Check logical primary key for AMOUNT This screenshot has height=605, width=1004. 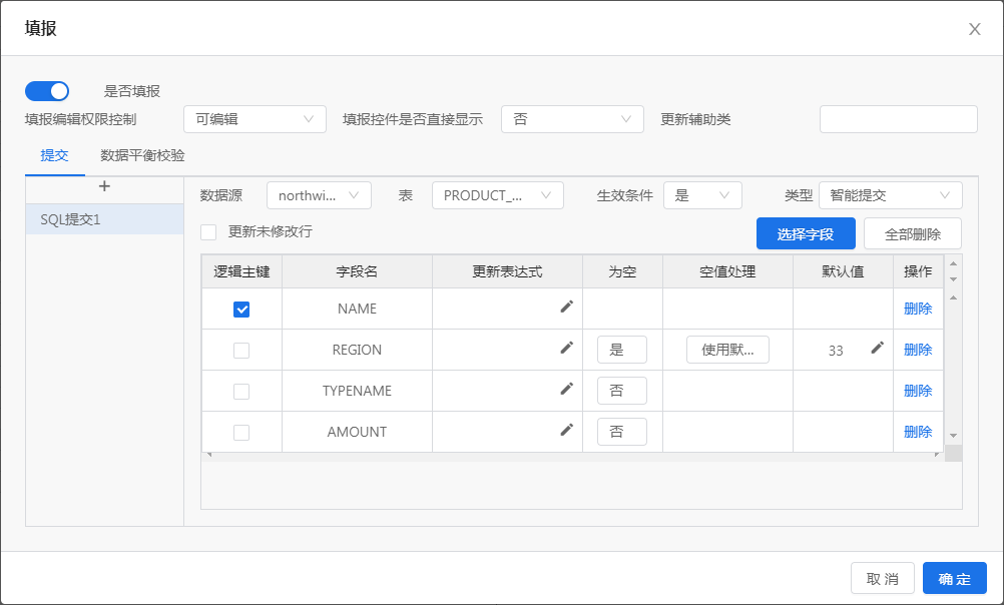point(241,432)
